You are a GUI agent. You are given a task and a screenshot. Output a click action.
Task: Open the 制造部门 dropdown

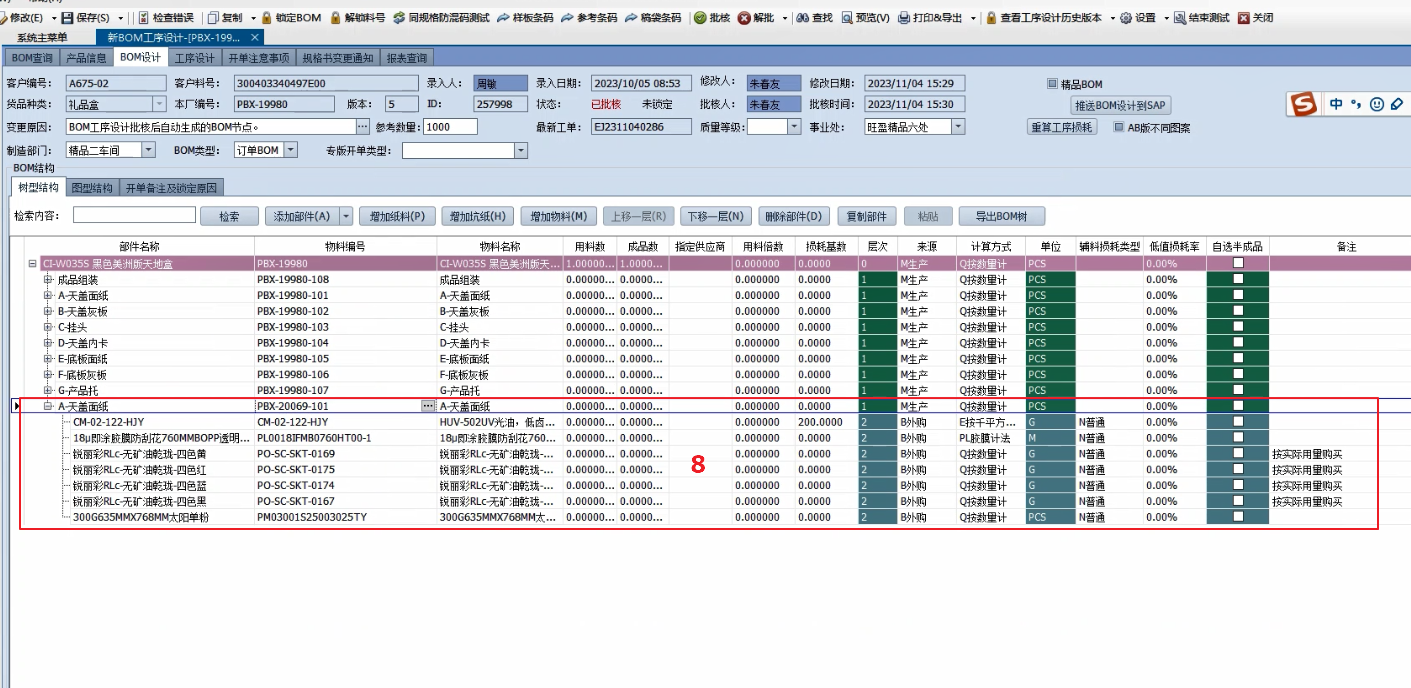(149, 150)
